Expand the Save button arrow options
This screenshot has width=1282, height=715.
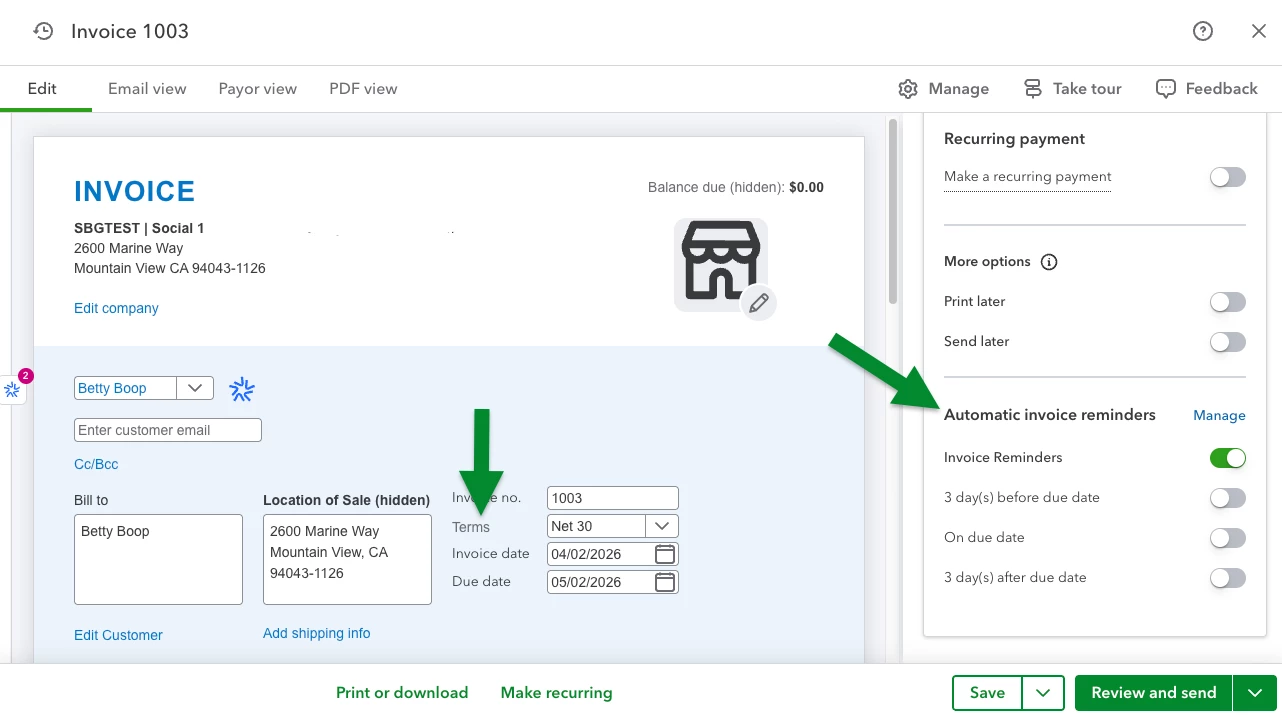tap(1043, 693)
